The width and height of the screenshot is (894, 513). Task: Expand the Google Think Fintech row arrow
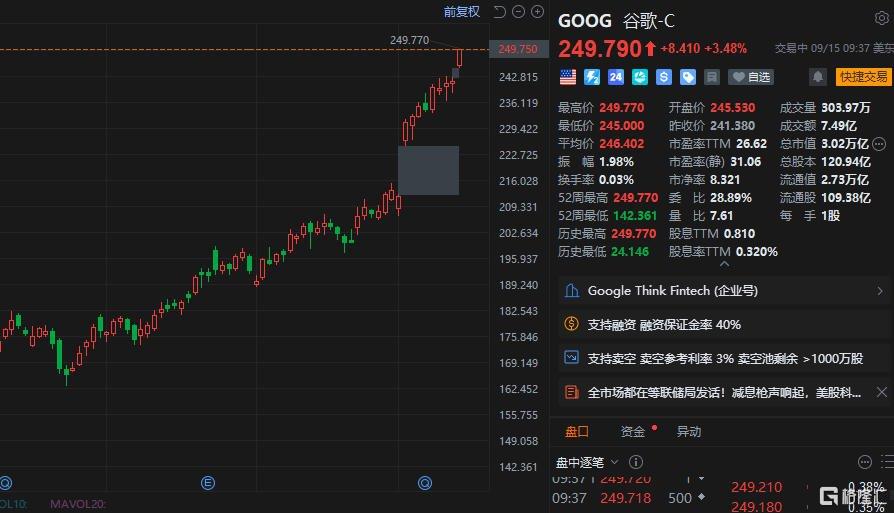(x=880, y=291)
